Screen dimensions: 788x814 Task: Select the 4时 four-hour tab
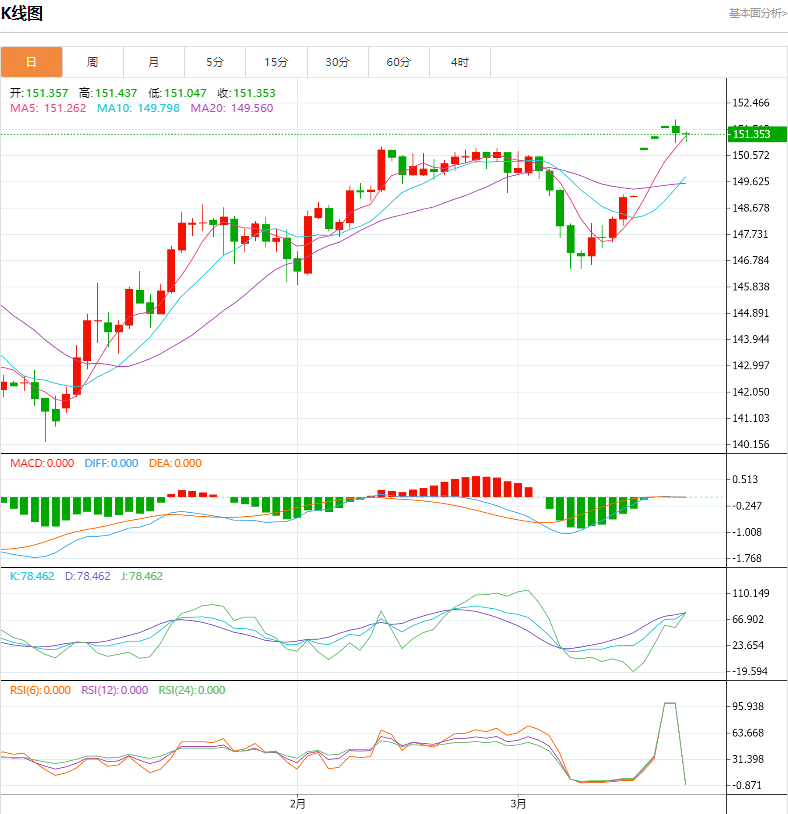[460, 62]
